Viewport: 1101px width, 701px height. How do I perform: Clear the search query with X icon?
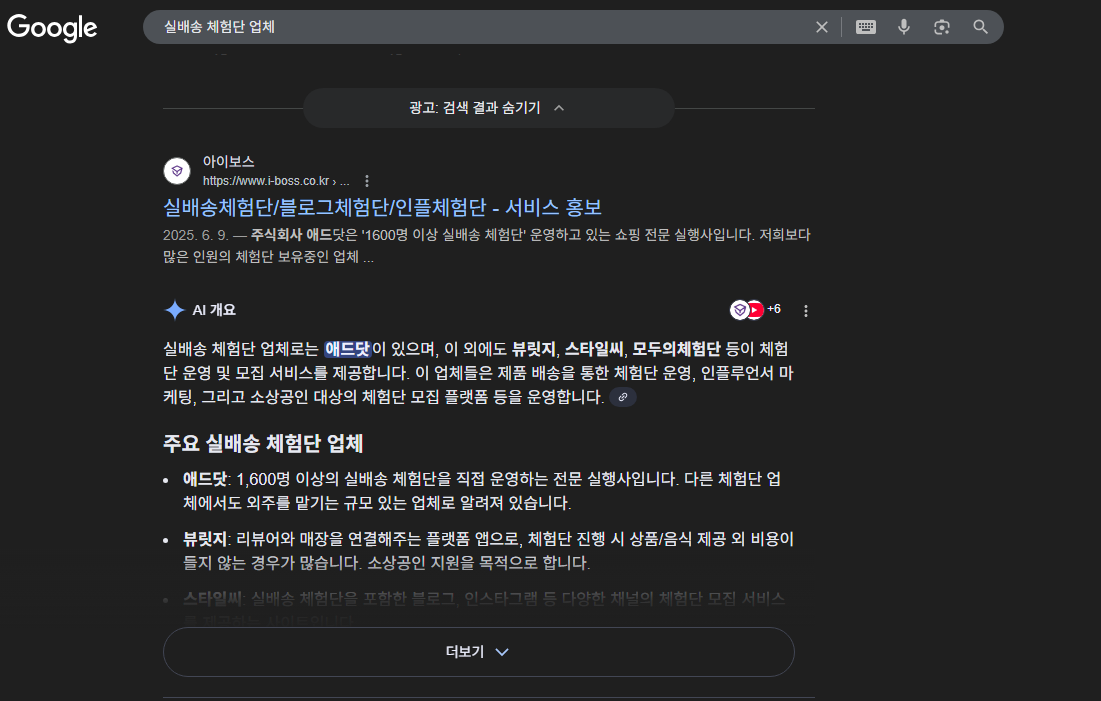click(822, 27)
